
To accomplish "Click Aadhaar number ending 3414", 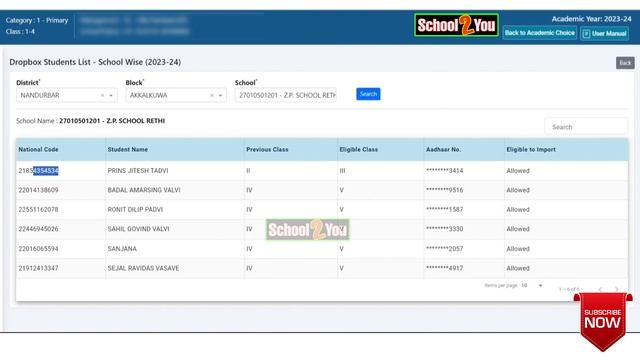I will tap(444, 171).
